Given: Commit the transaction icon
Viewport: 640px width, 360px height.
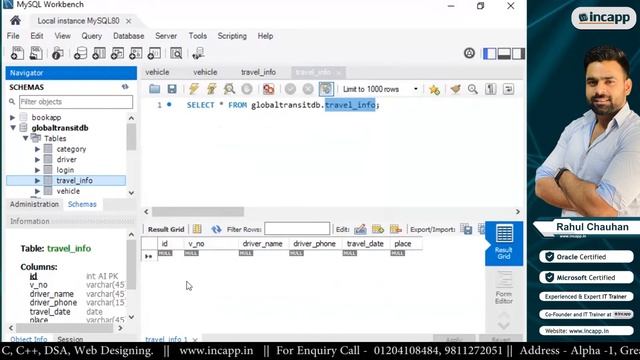Looking at the screenshot, I should click(290, 89).
